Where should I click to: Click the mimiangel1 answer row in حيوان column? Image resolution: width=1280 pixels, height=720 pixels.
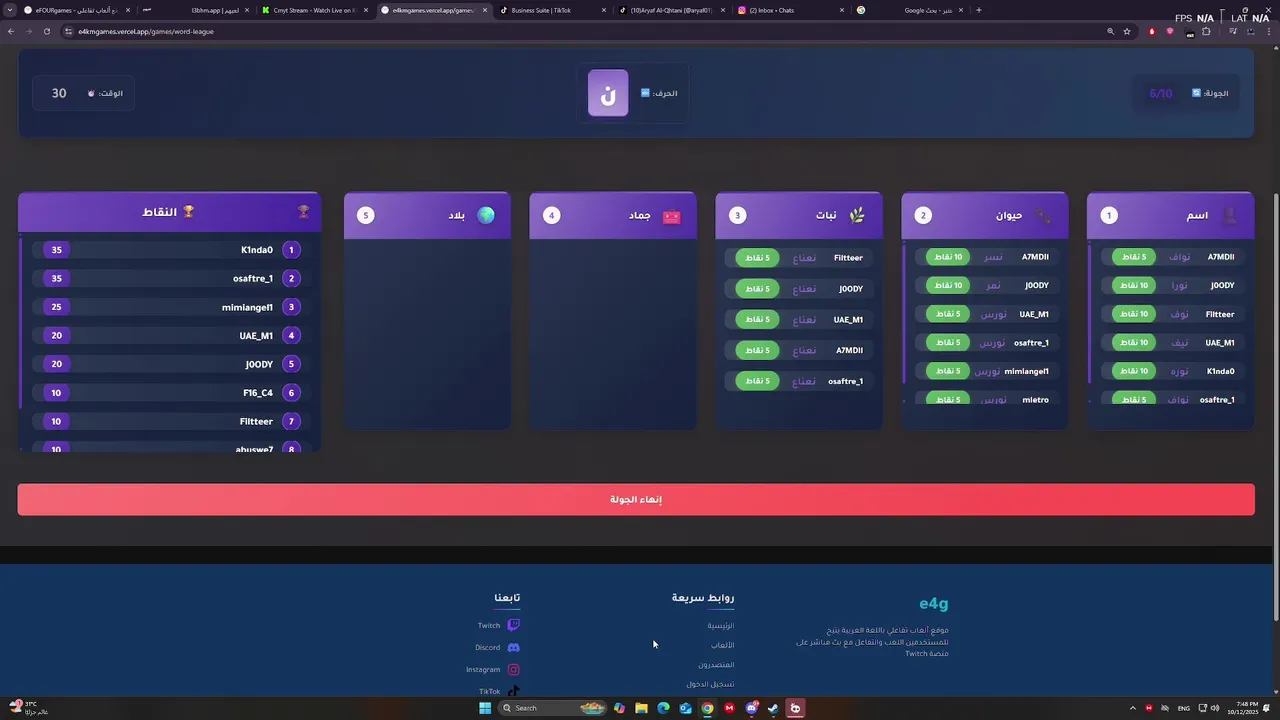(985, 371)
